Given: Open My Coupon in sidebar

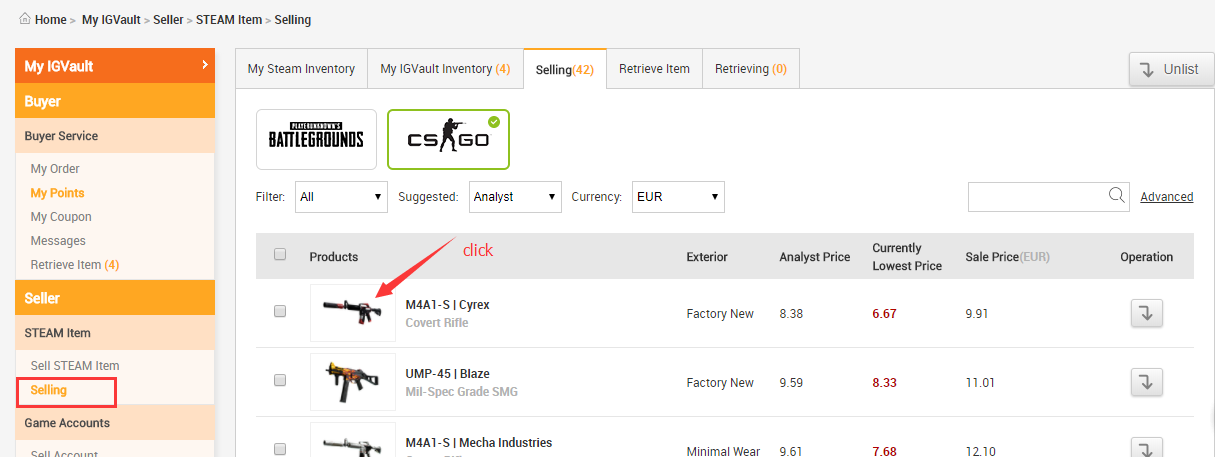Looking at the screenshot, I should (x=61, y=217).
